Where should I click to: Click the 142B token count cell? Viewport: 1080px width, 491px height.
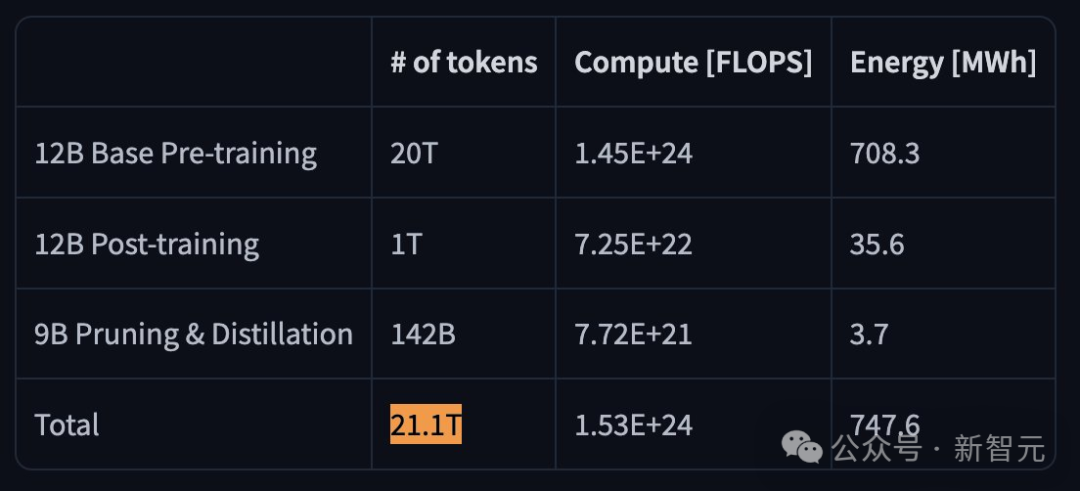tap(423, 334)
